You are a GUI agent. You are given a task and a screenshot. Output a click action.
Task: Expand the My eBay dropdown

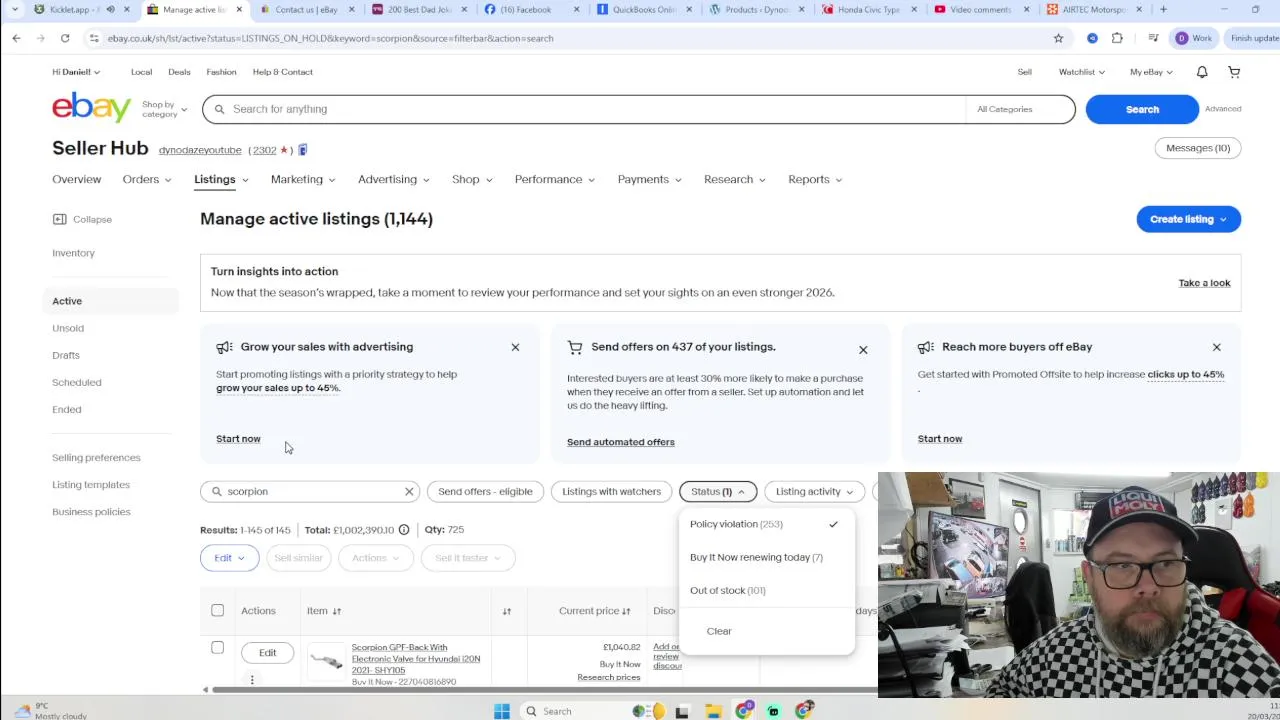coord(1151,72)
